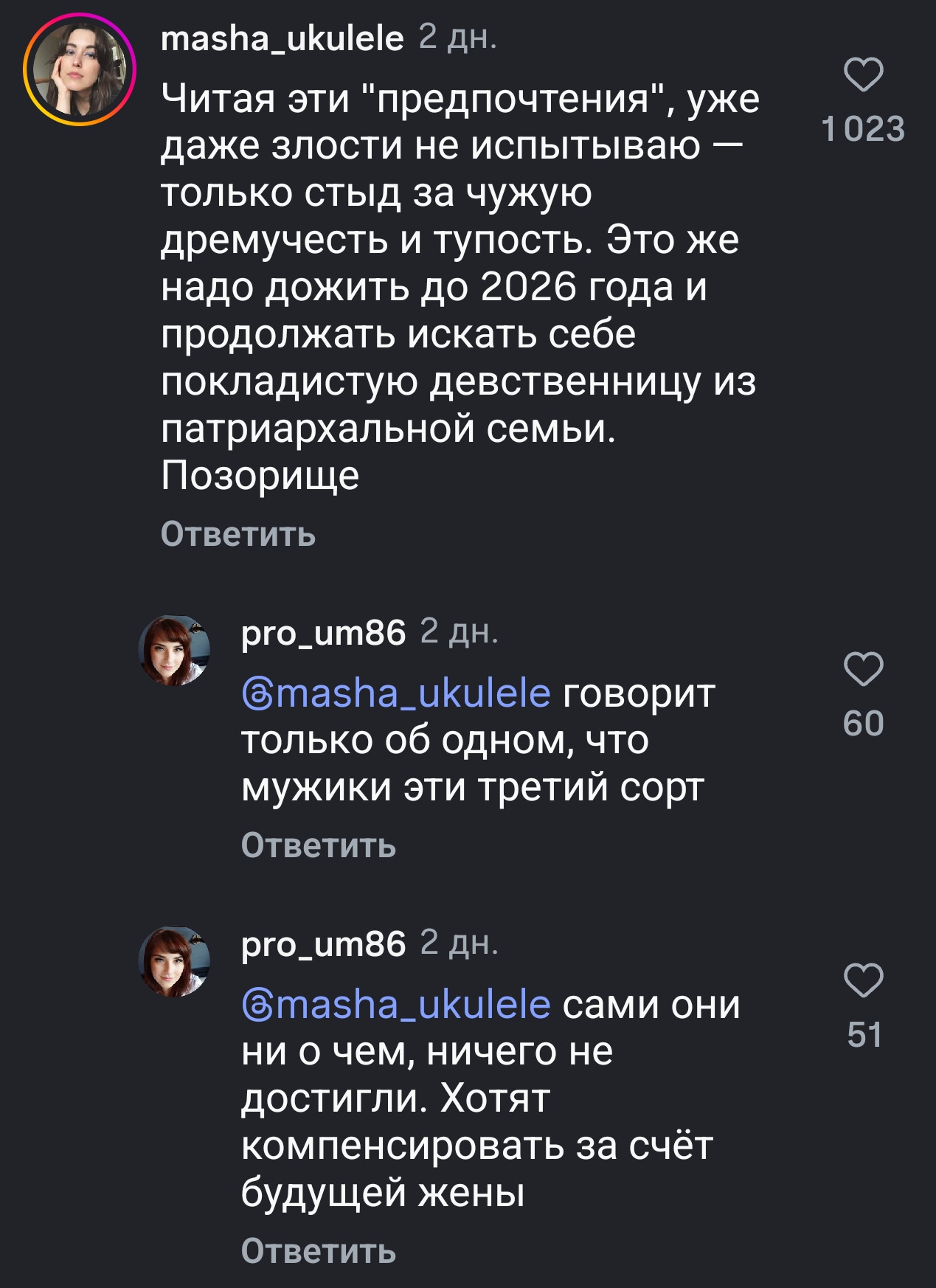View the 1023 likes count
Viewport: 936px width, 1288px height.
point(863,129)
